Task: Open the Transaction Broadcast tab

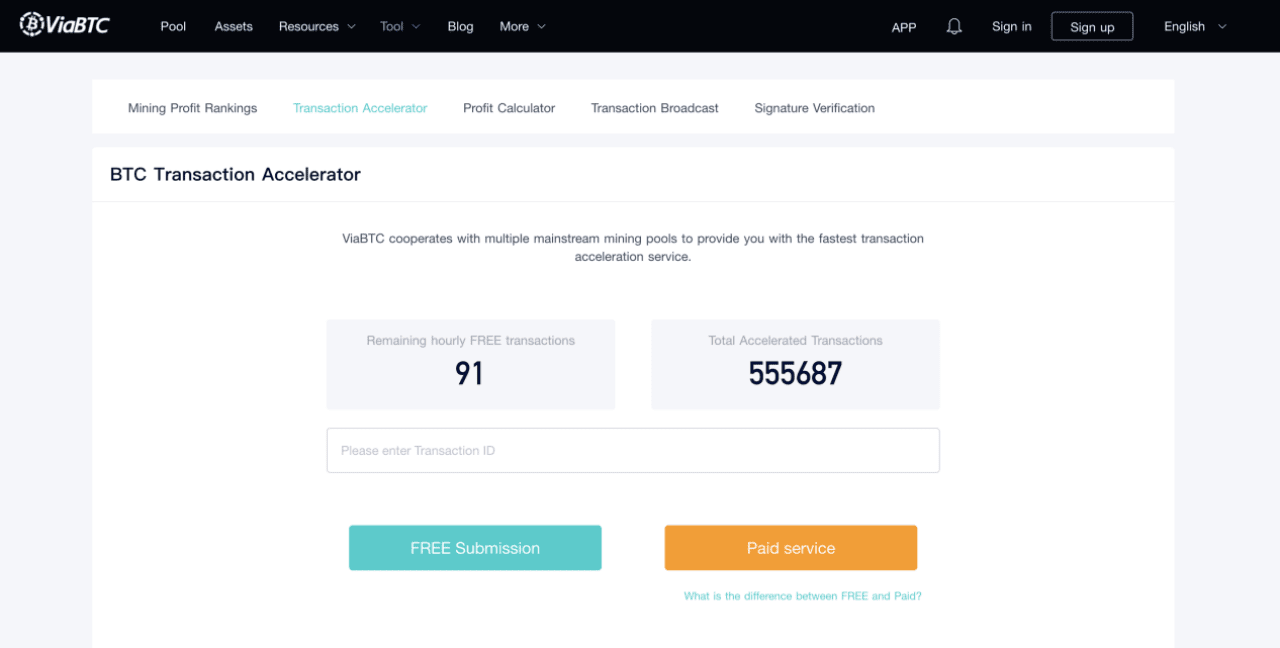Action: click(x=655, y=108)
